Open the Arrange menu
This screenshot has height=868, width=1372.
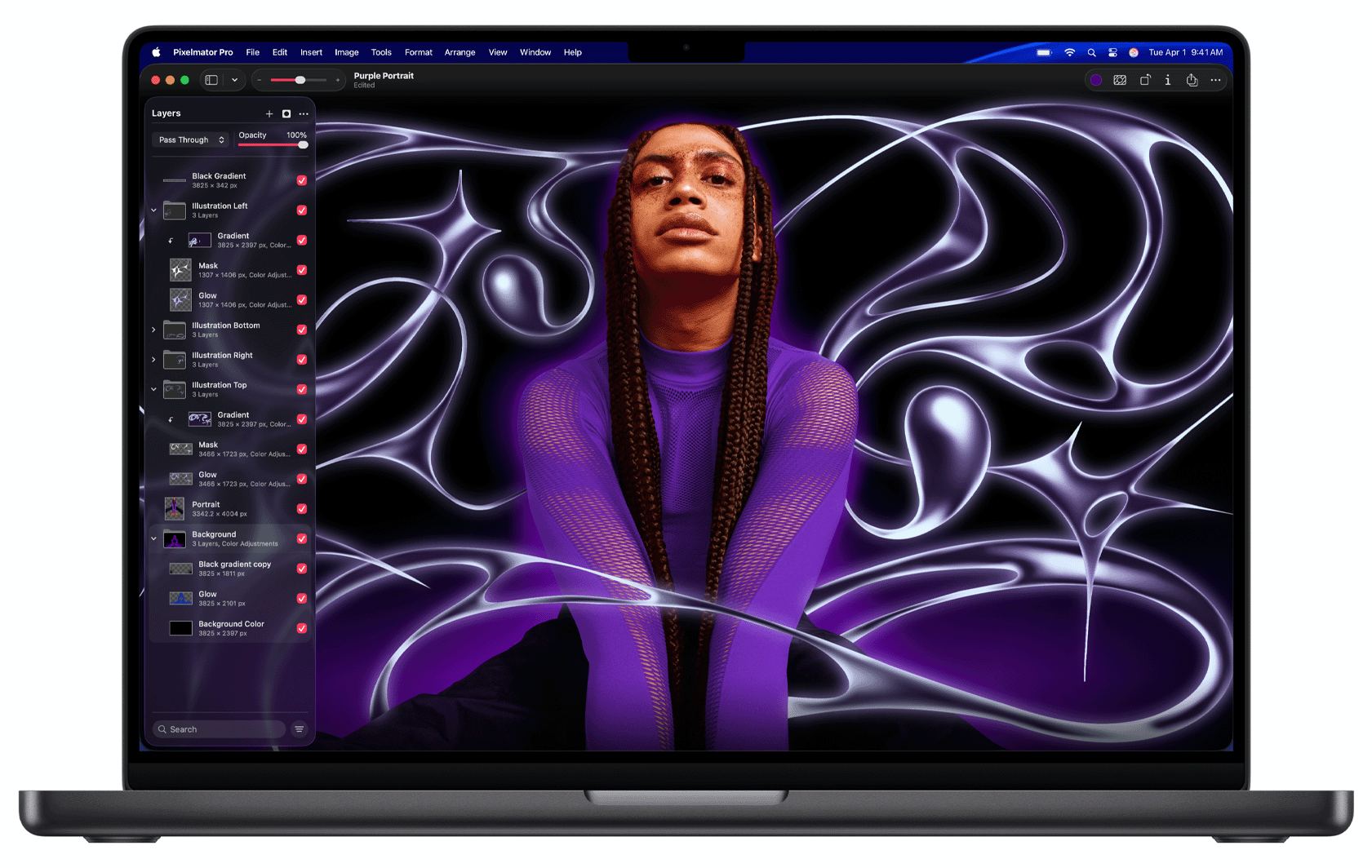[x=460, y=51]
